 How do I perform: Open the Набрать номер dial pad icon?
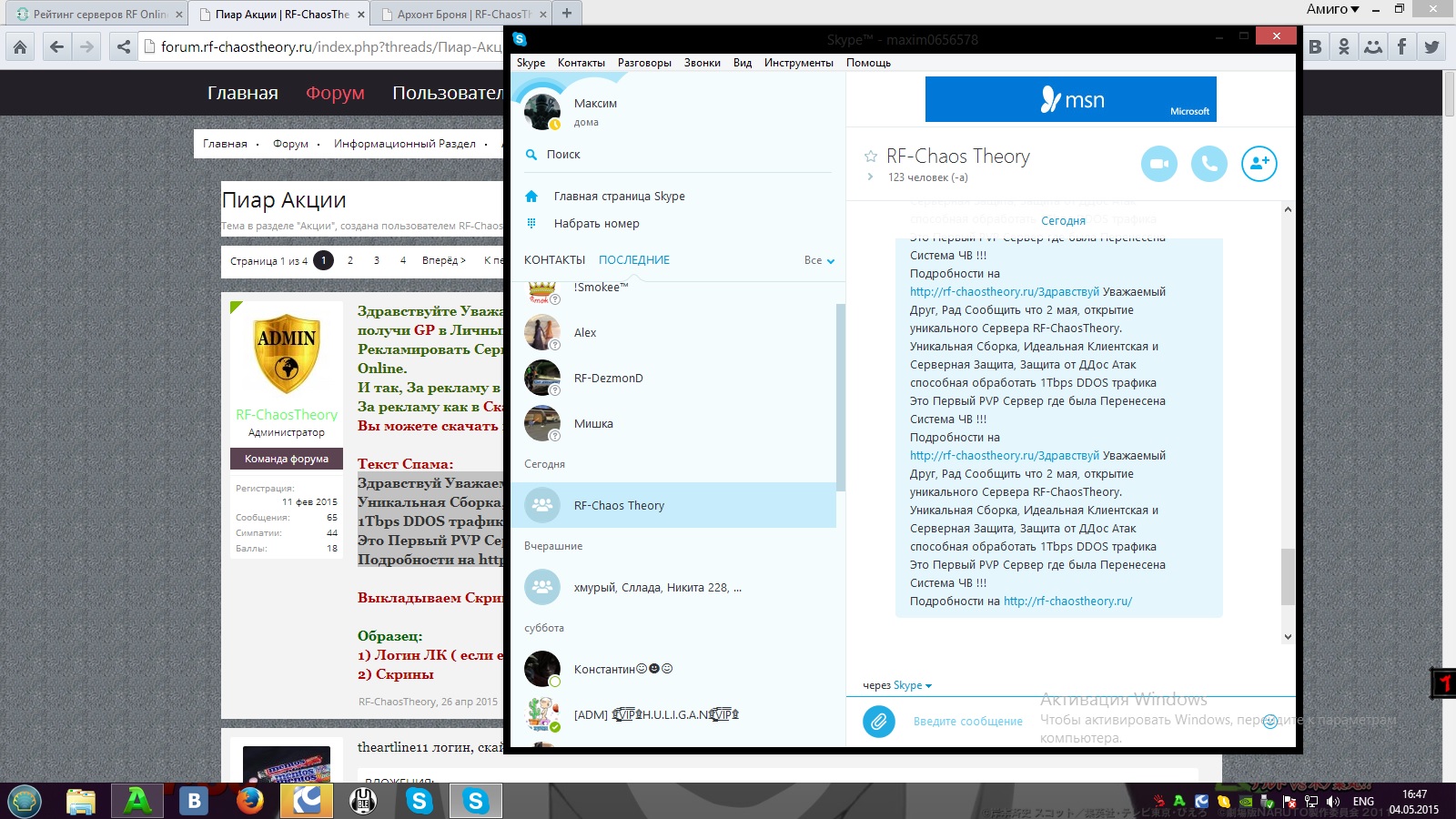click(531, 224)
